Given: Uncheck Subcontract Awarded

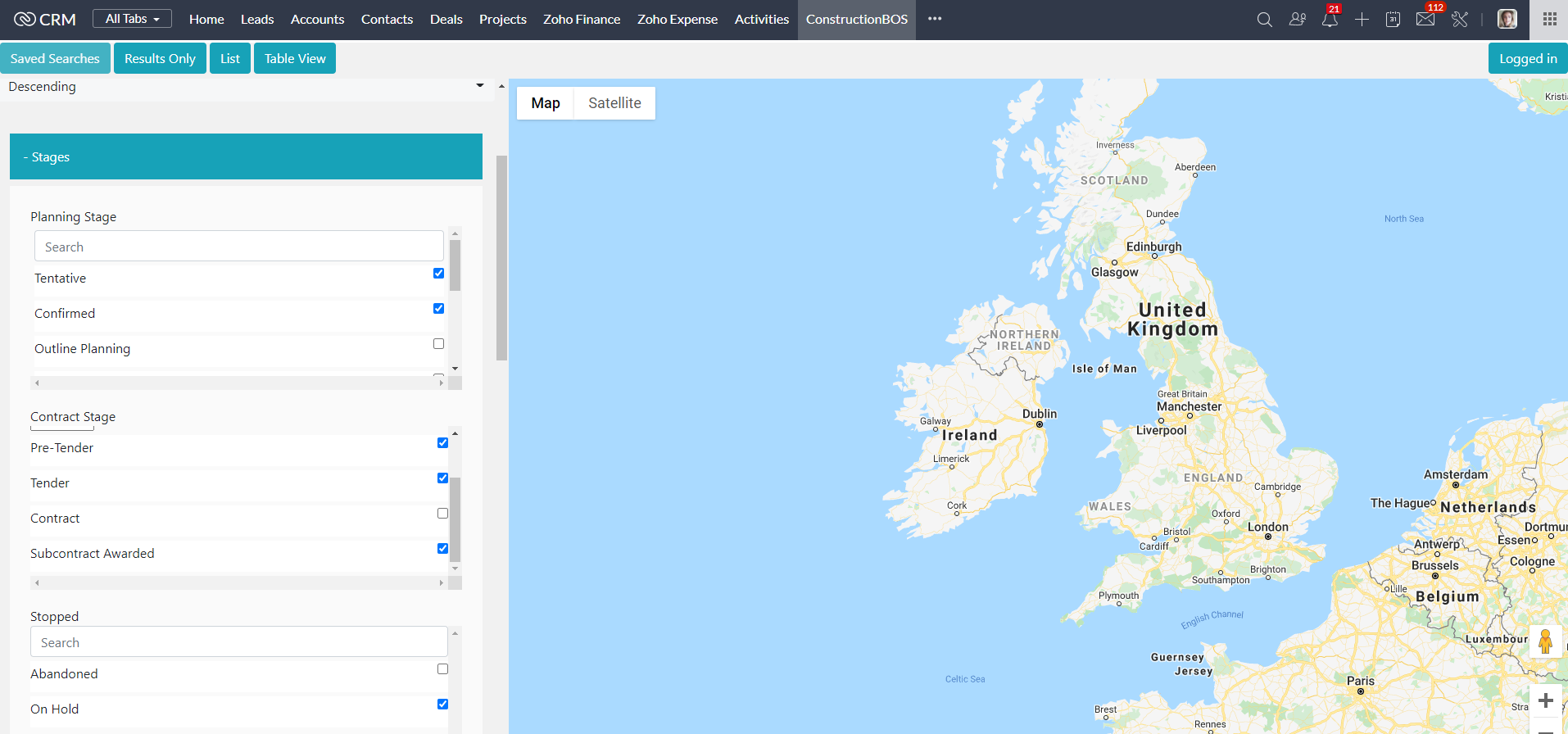Looking at the screenshot, I should [443, 549].
